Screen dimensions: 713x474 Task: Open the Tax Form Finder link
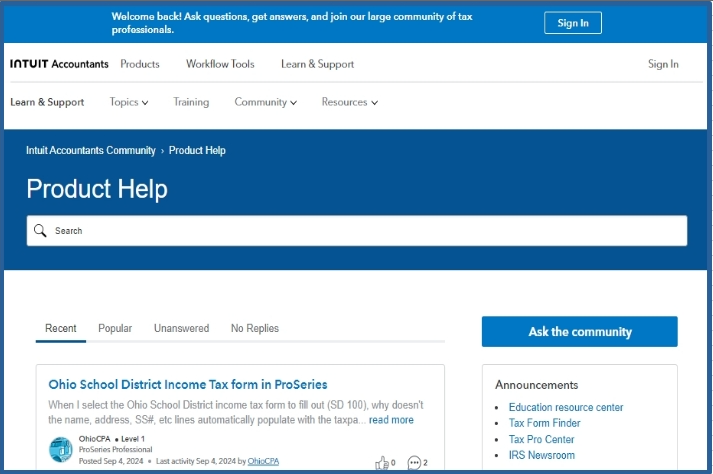click(544, 424)
